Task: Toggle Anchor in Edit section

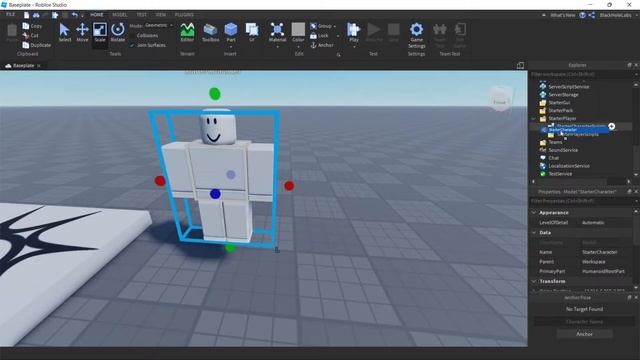Action: coord(322,45)
